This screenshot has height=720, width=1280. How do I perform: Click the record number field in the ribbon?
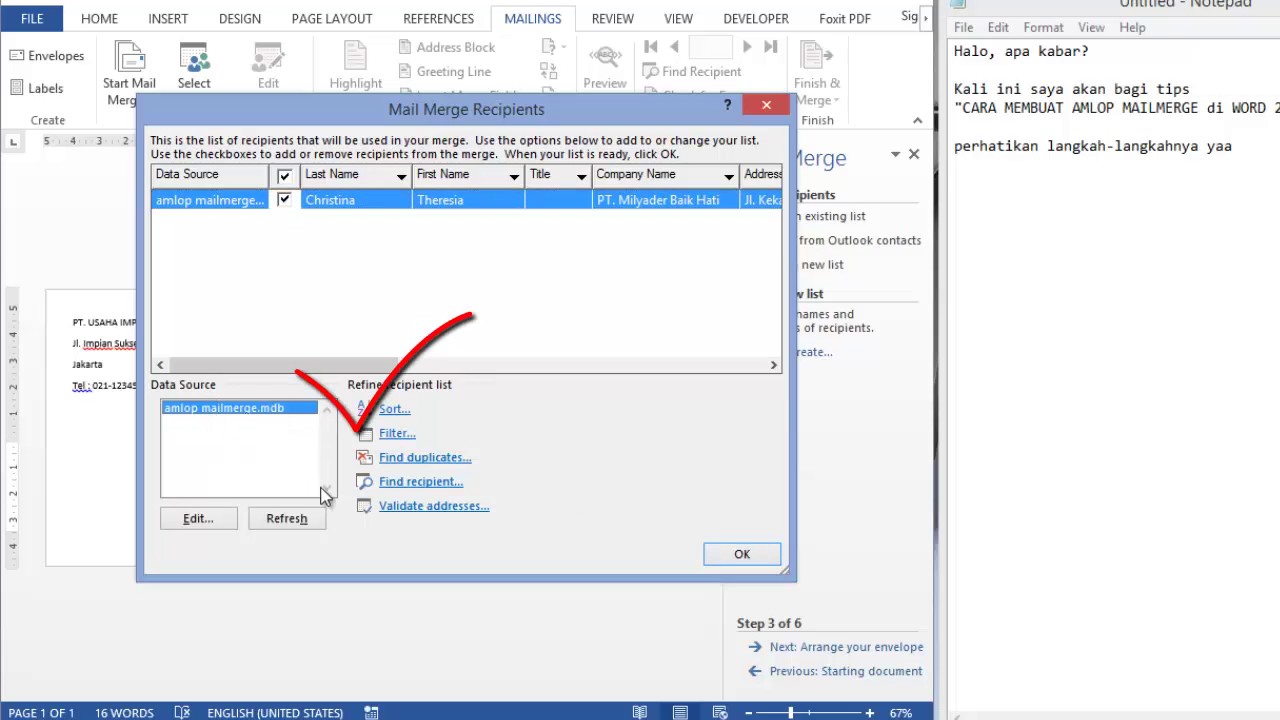click(711, 47)
